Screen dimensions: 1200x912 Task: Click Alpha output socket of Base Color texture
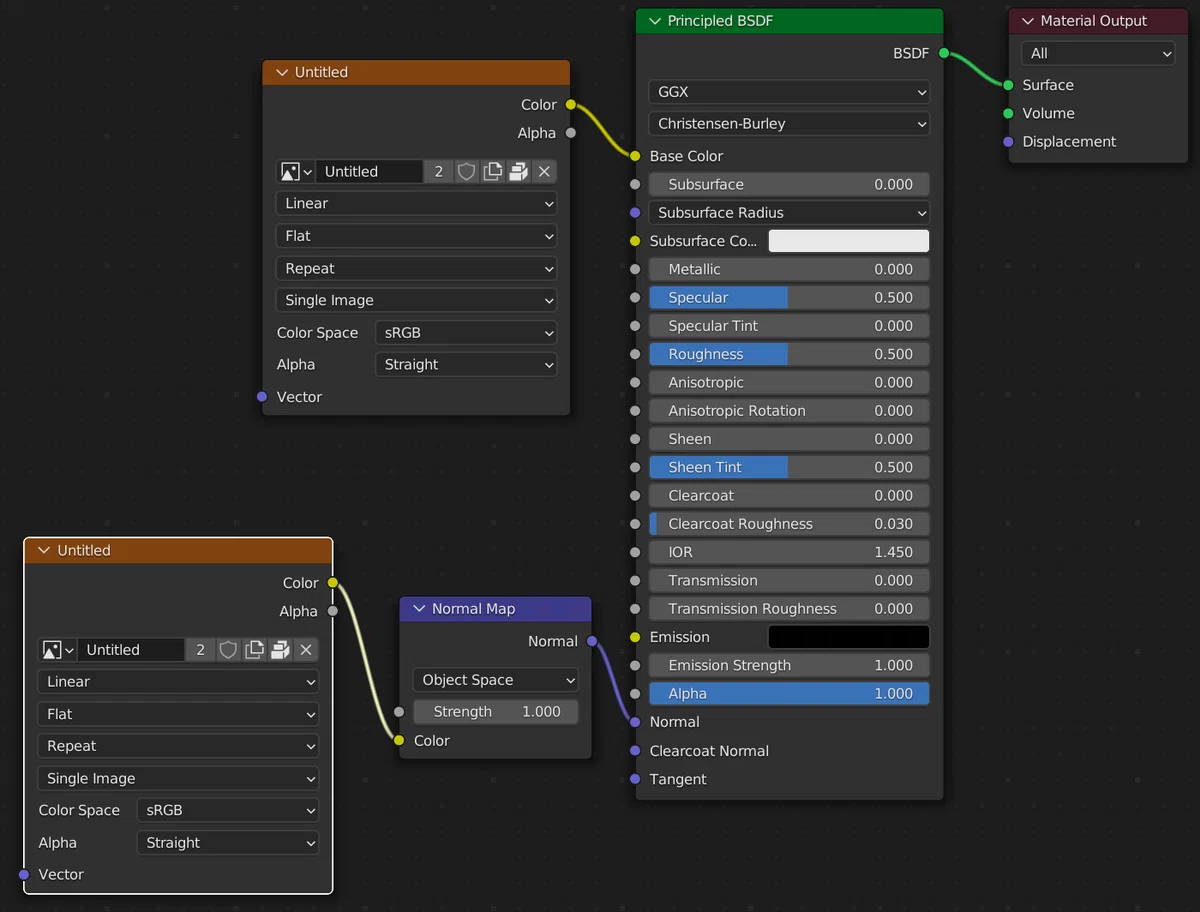[571, 133]
